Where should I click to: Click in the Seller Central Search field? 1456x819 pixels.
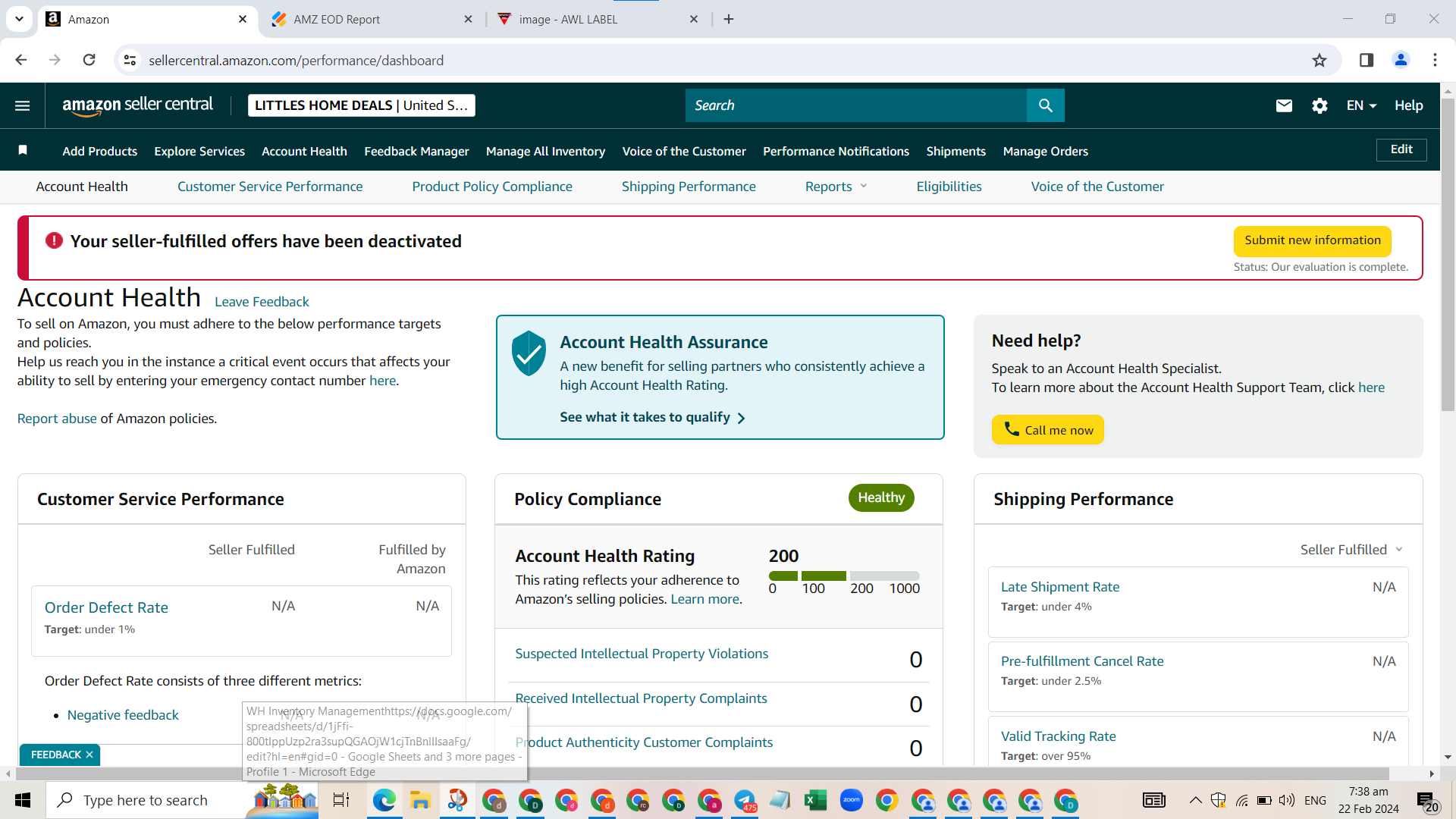856,105
